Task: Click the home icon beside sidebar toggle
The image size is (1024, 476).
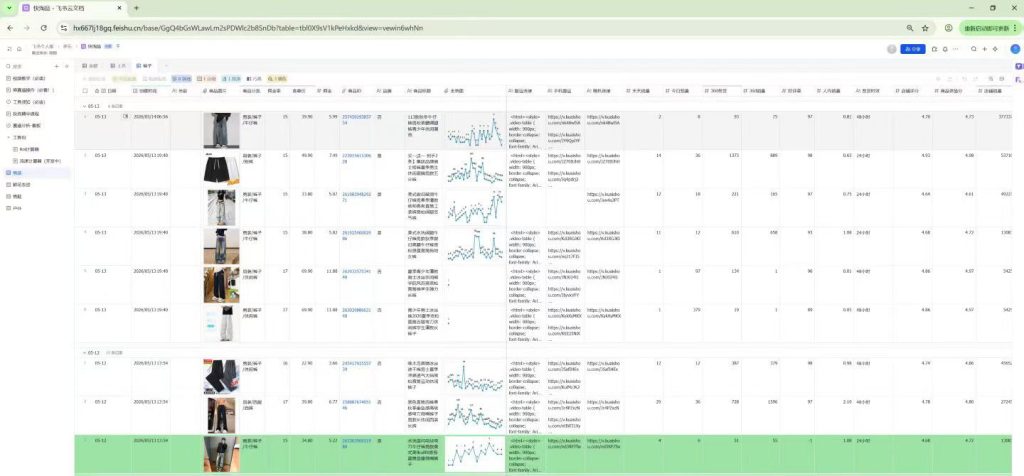Action: coord(19,49)
